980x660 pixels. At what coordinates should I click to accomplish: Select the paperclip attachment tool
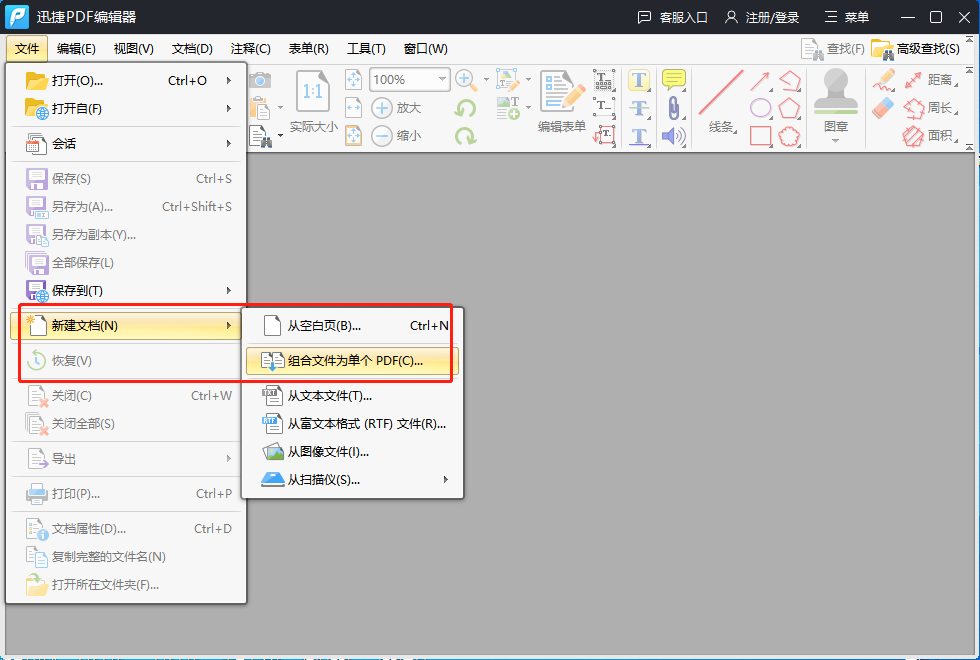[674, 108]
